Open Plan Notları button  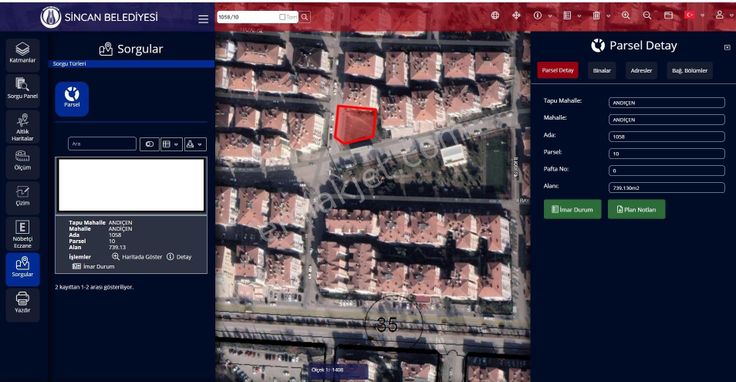(x=636, y=209)
